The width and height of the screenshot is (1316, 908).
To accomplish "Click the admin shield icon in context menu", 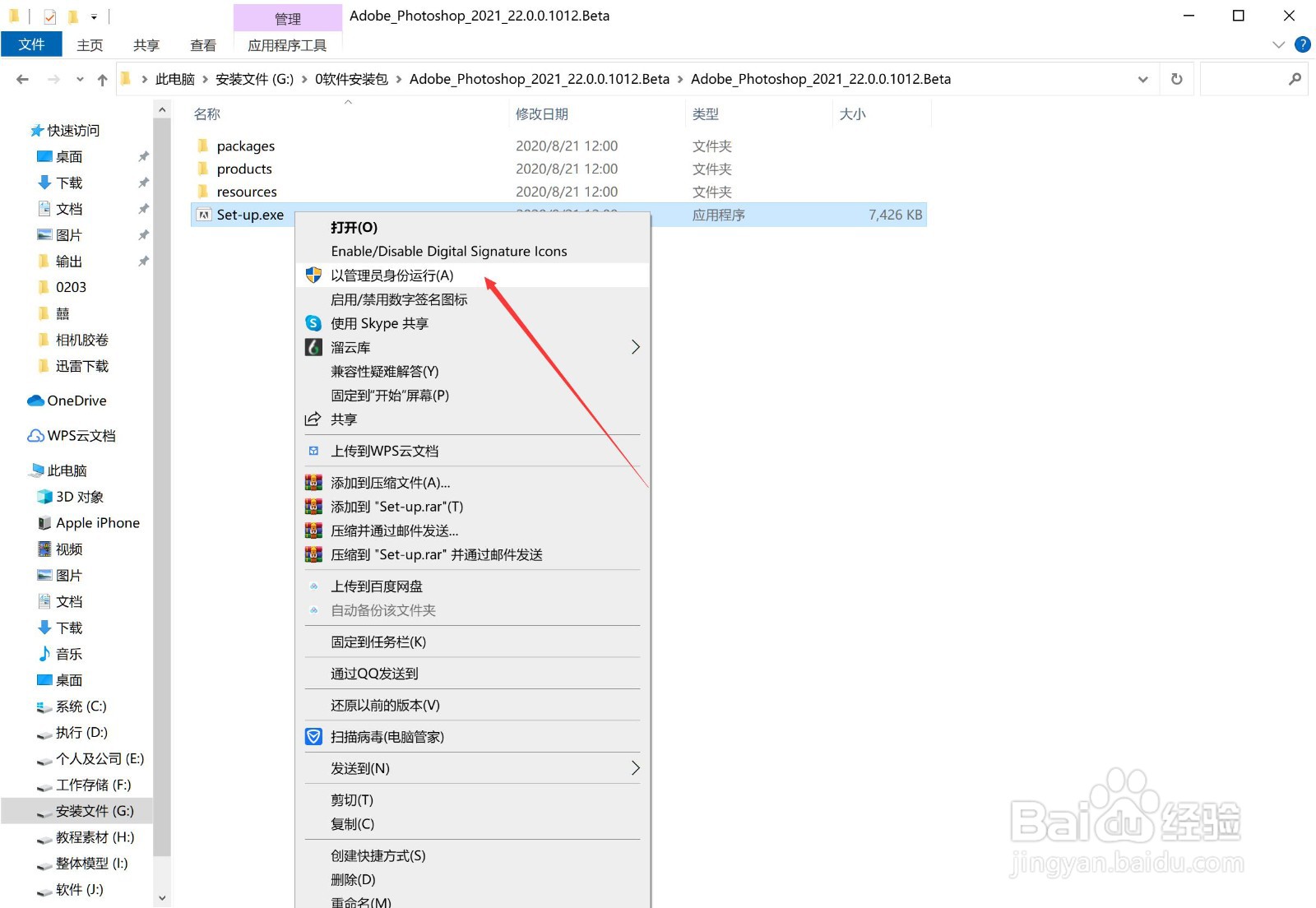I will pyautogui.click(x=313, y=276).
